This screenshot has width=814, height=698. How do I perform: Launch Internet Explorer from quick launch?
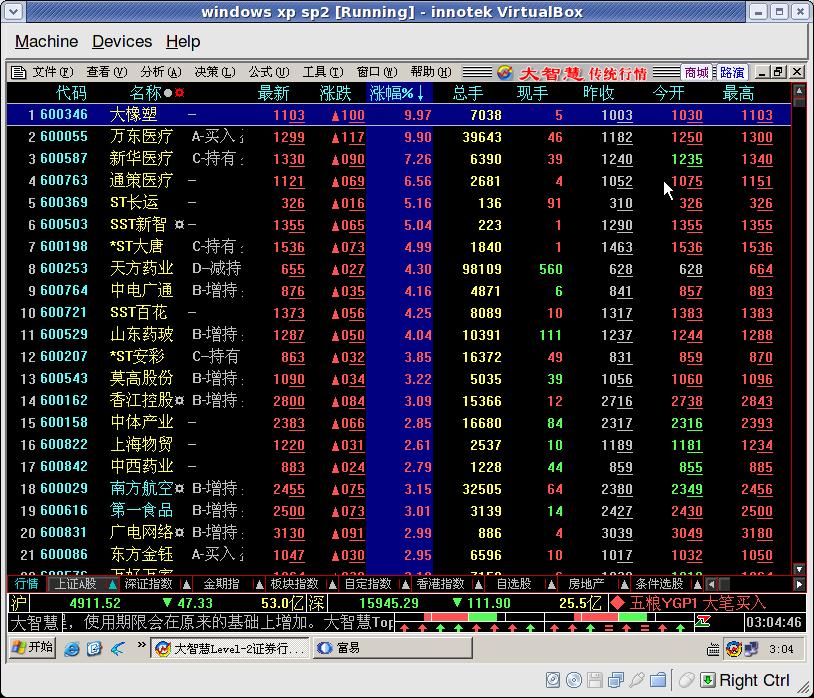tap(72, 648)
